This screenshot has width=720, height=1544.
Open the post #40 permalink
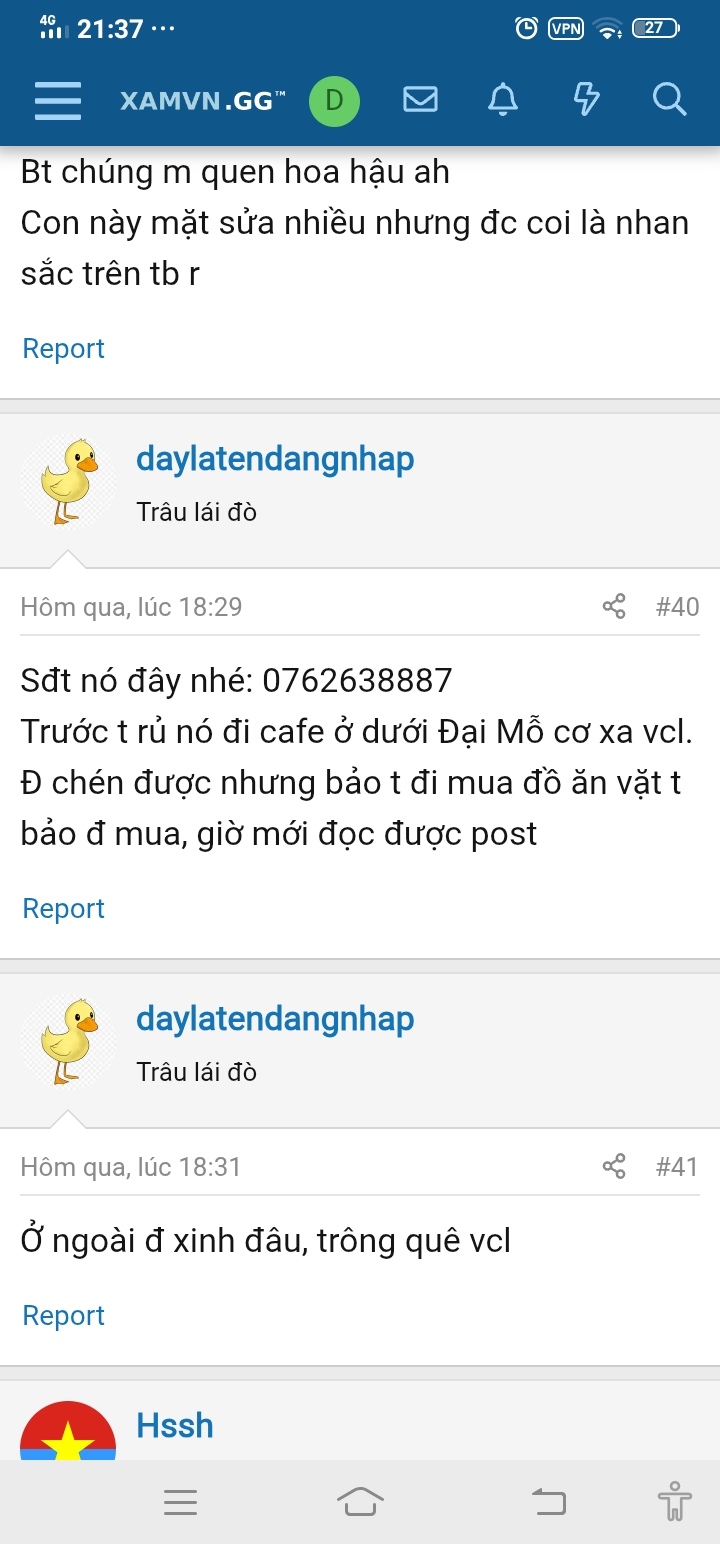tap(677, 607)
